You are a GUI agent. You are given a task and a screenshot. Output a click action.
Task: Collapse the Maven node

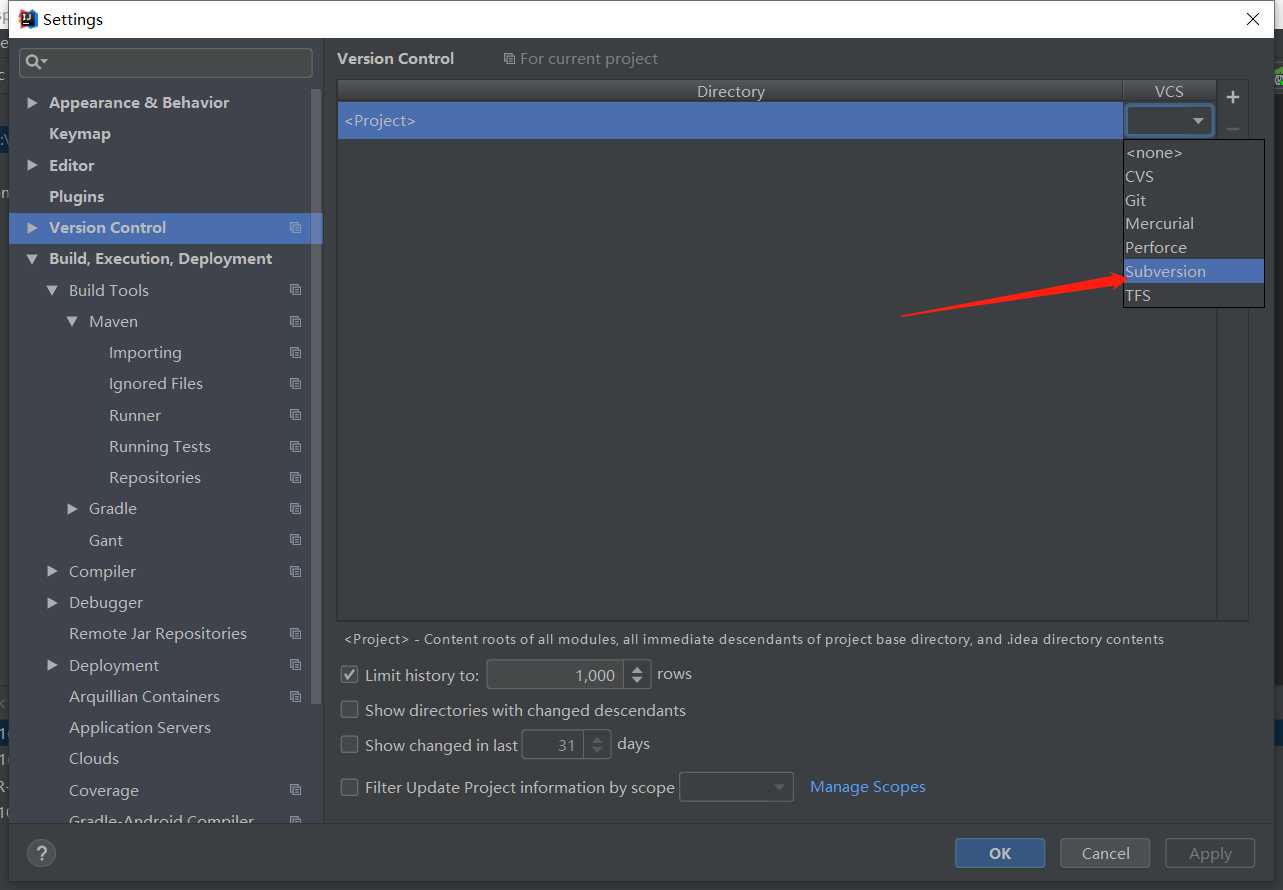coord(72,321)
